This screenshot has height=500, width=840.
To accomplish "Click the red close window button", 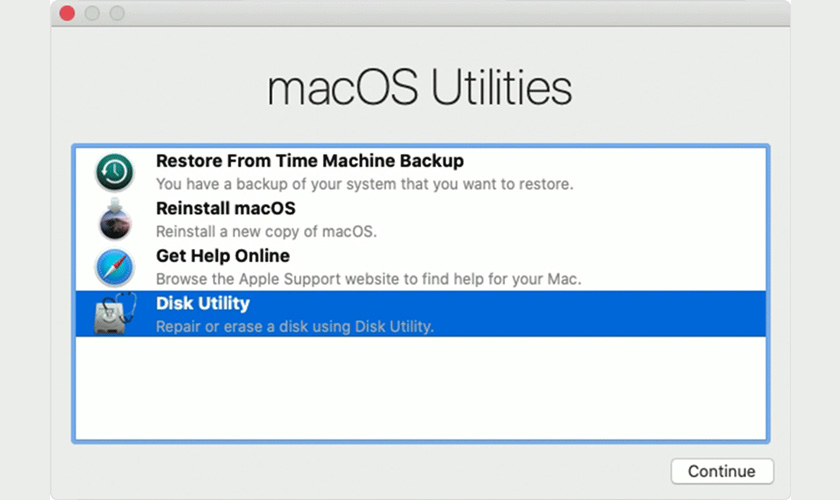I will click(67, 13).
